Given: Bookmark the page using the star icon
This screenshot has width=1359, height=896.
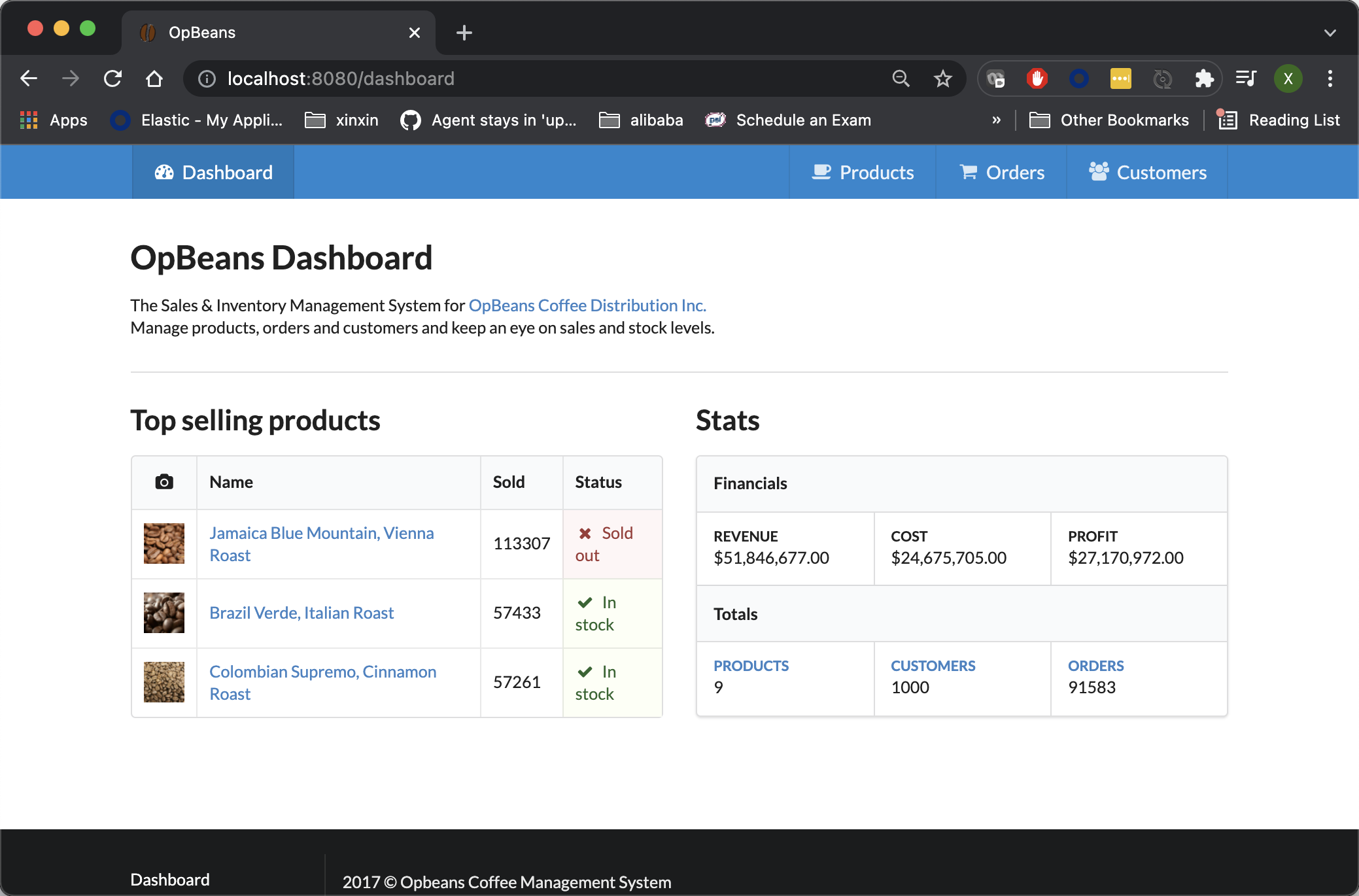Looking at the screenshot, I should pyautogui.click(x=942, y=78).
